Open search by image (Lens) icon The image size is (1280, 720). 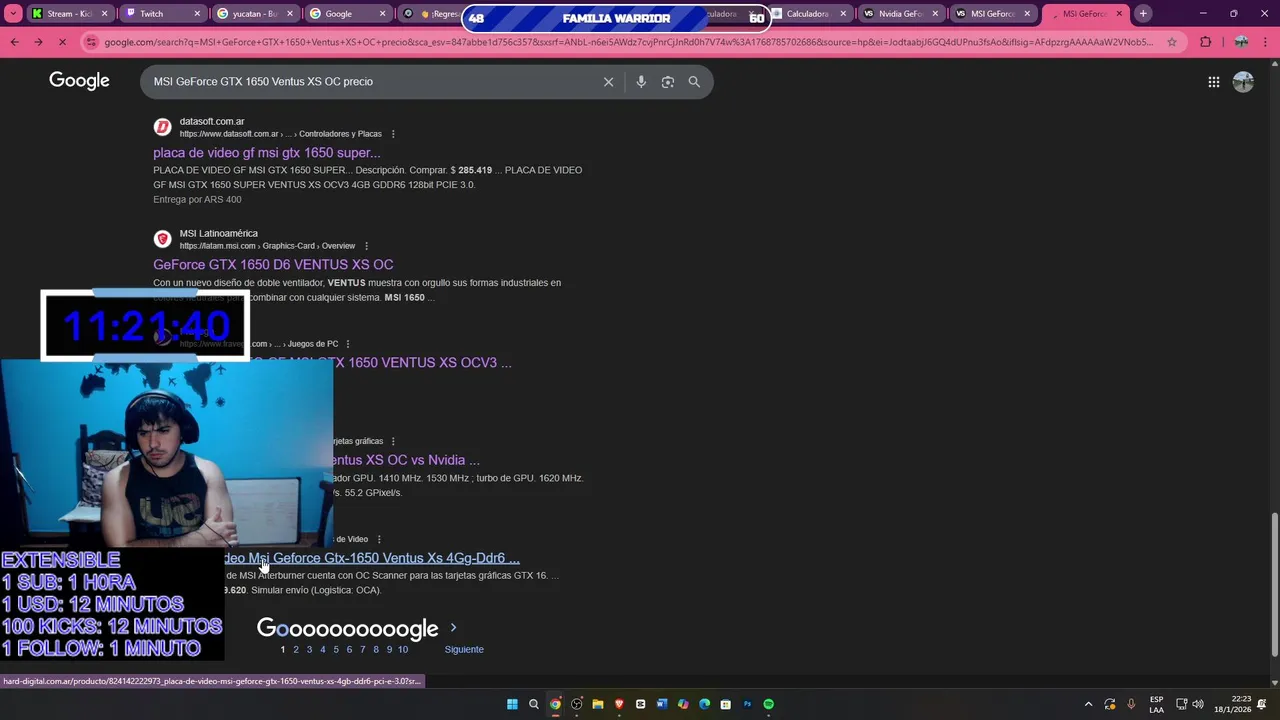pos(668,82)
